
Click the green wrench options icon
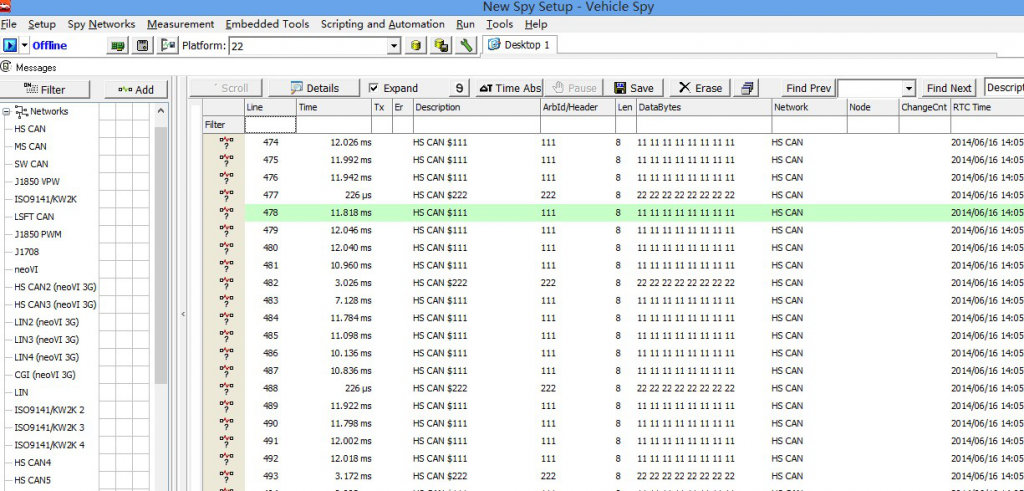coord(466,46)
